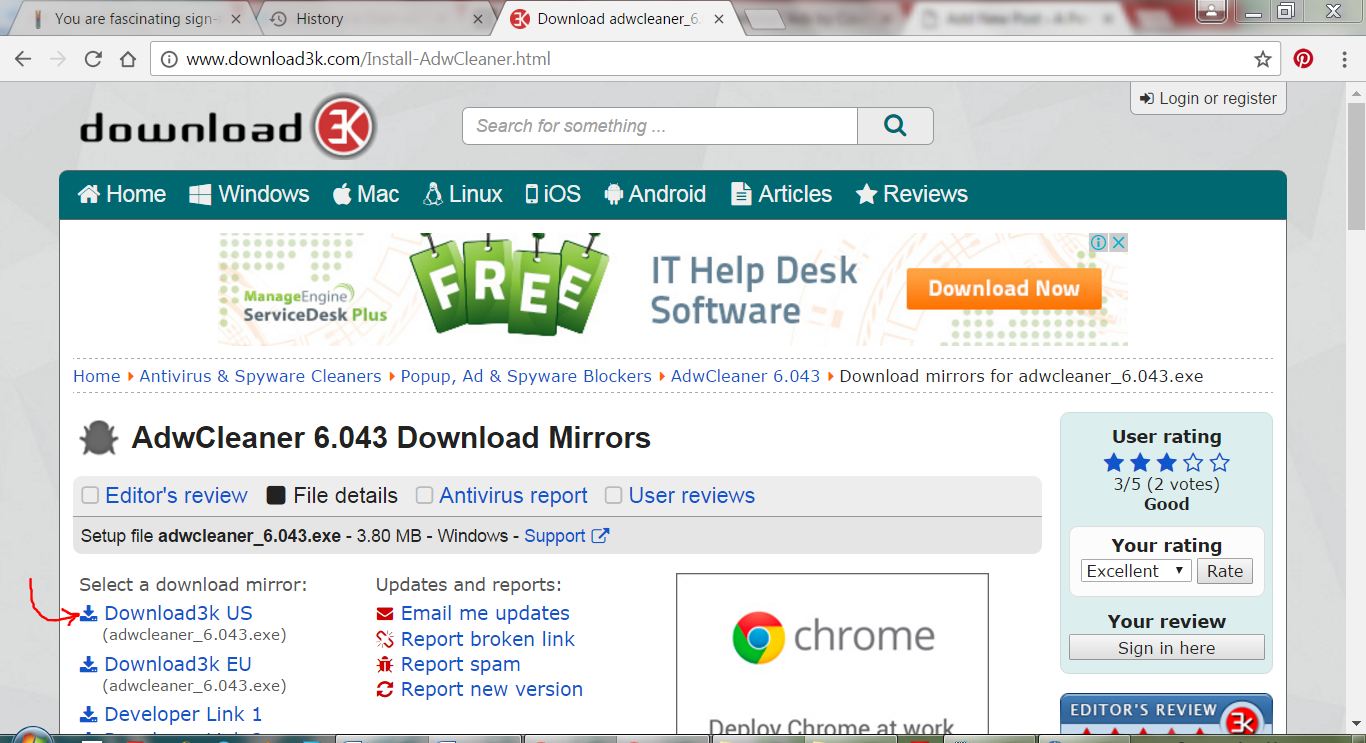This screenshot has width=1366, height=743.
Task: Click the Support external link icon
Action: (x=601, y=535)
